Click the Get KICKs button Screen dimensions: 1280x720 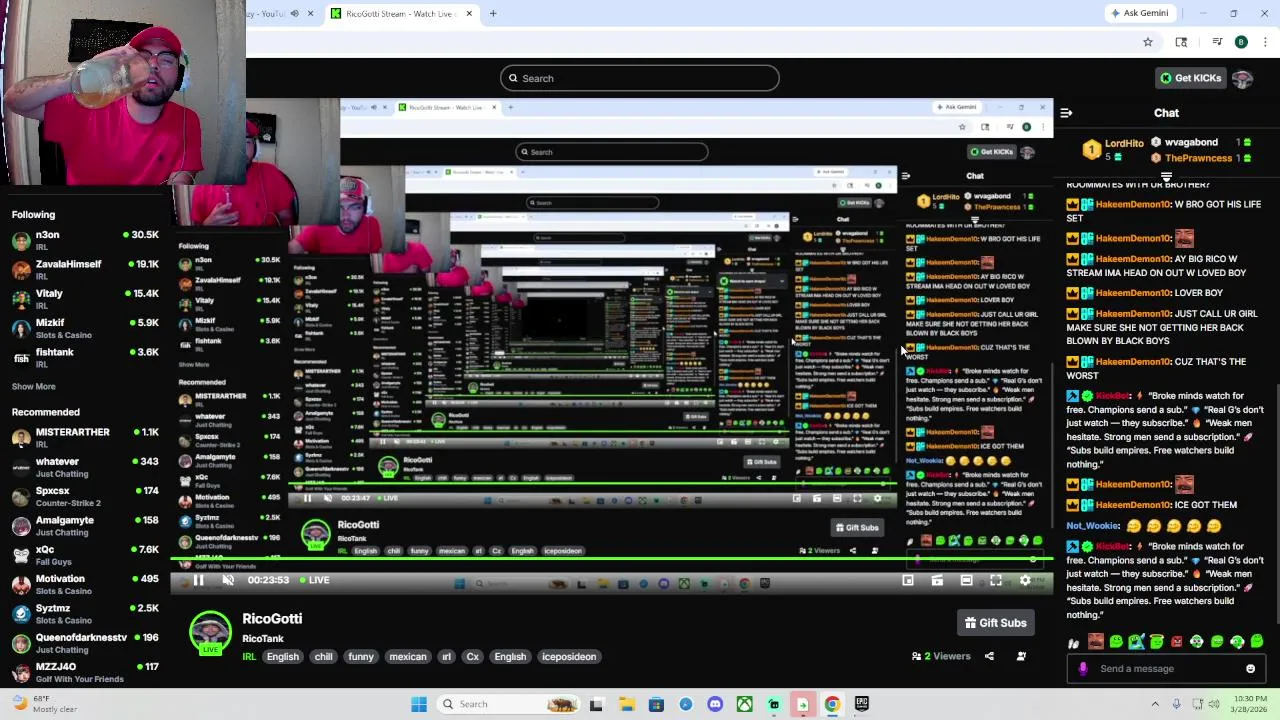(1189, 78)
